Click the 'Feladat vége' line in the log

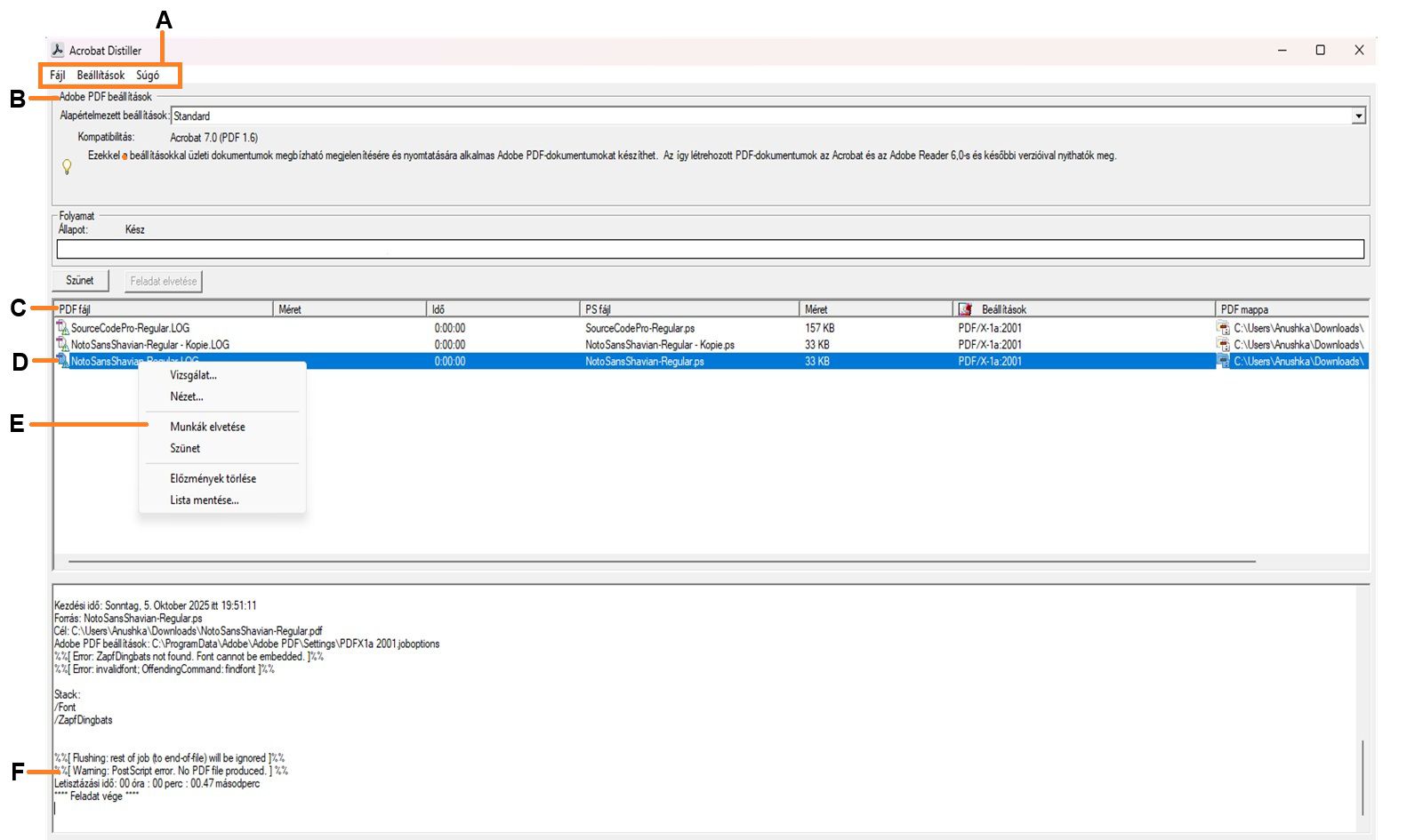point(96,796)
